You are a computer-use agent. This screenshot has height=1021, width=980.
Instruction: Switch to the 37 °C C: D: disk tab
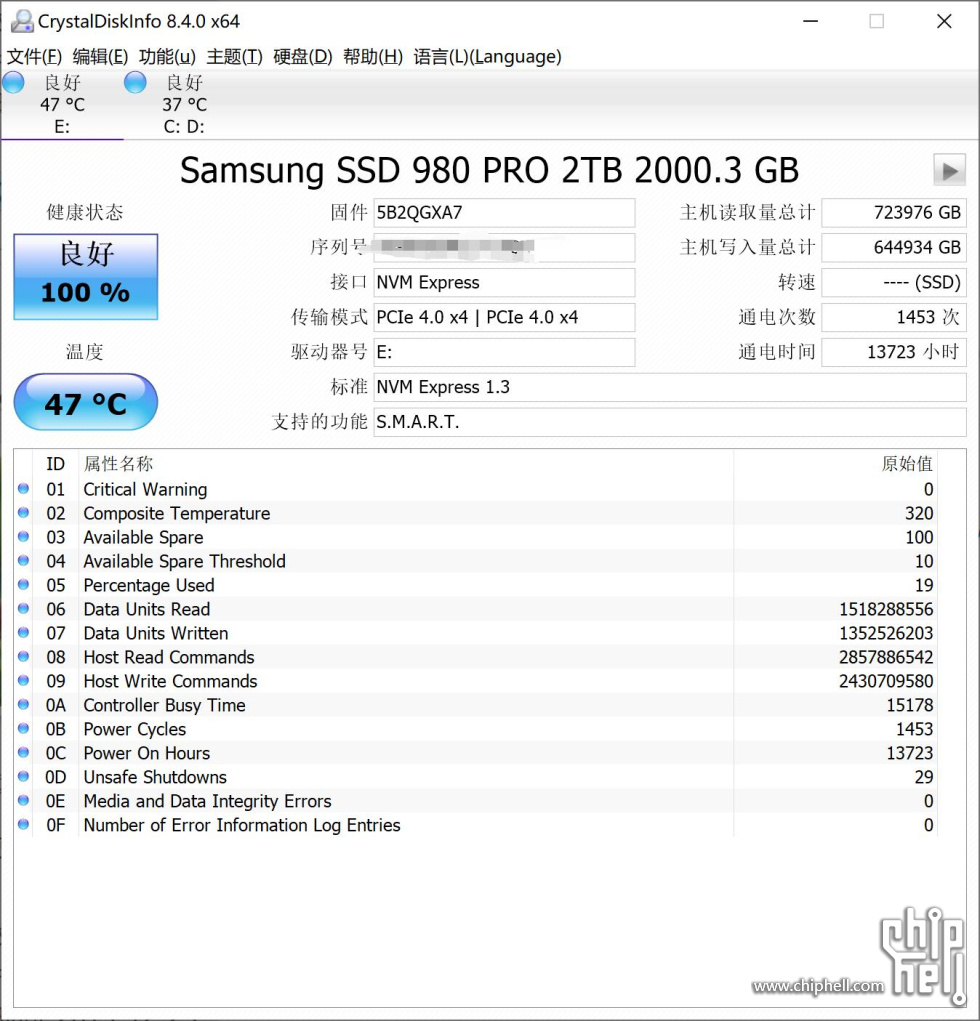coord(184,104)
